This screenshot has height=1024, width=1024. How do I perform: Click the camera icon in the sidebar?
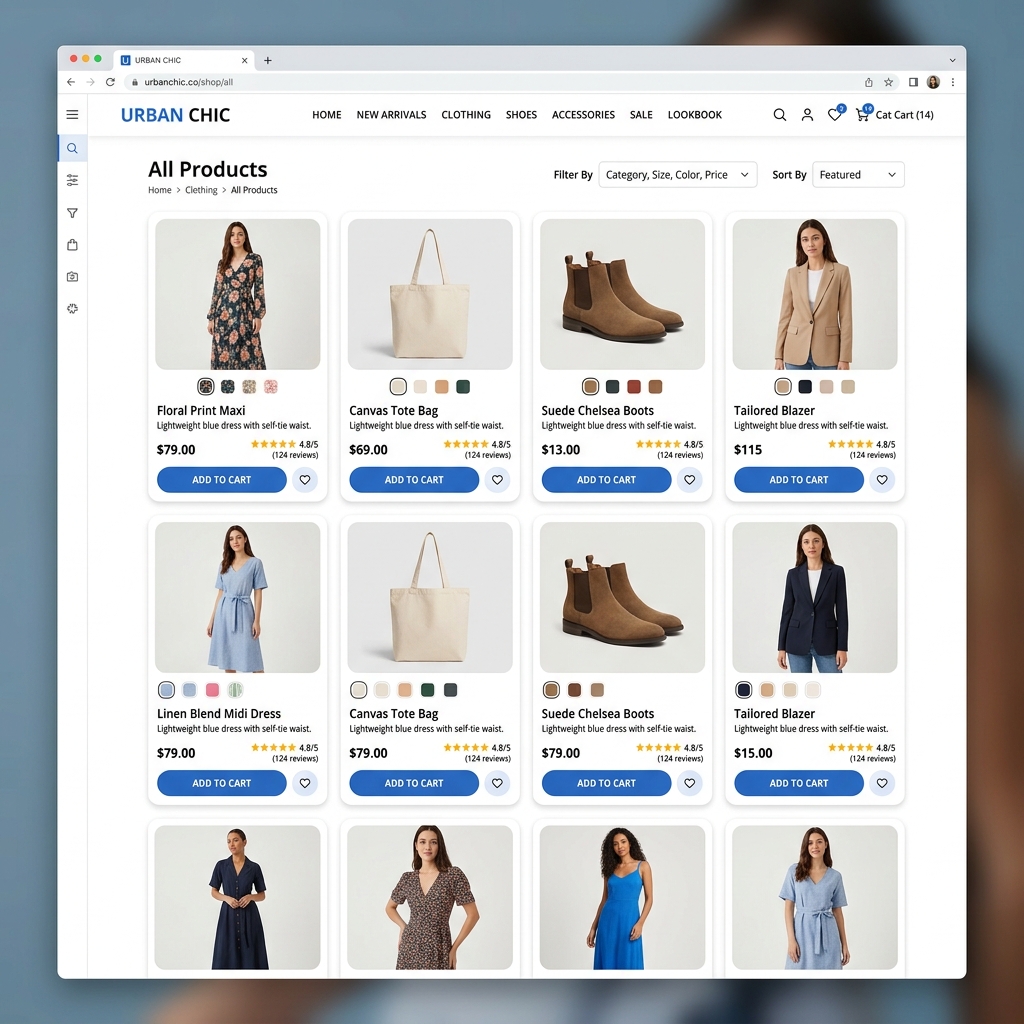coord(71,276)
